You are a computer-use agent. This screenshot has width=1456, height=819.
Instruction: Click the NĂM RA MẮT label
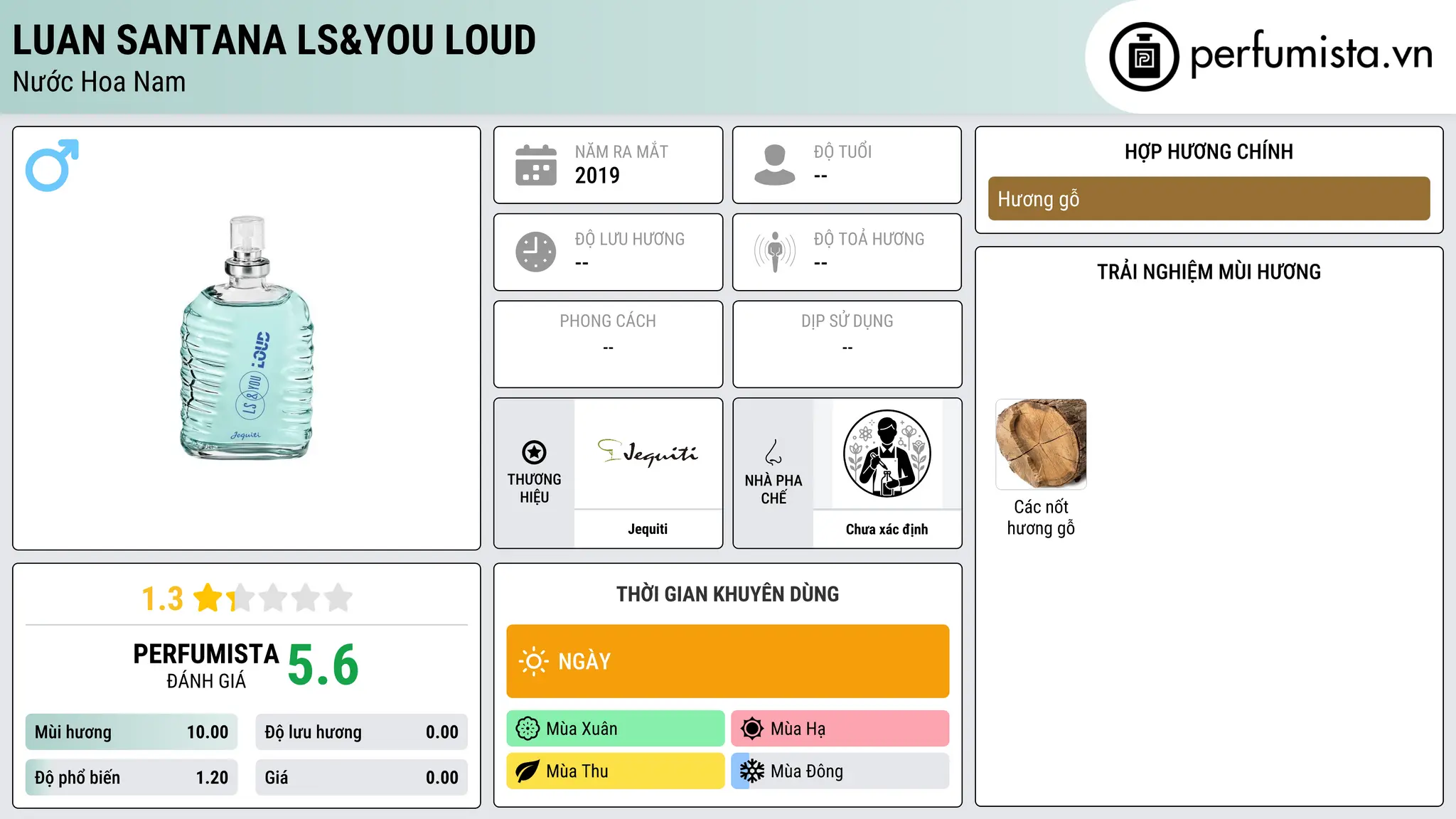pyautogui.click(x=621, y=151)
